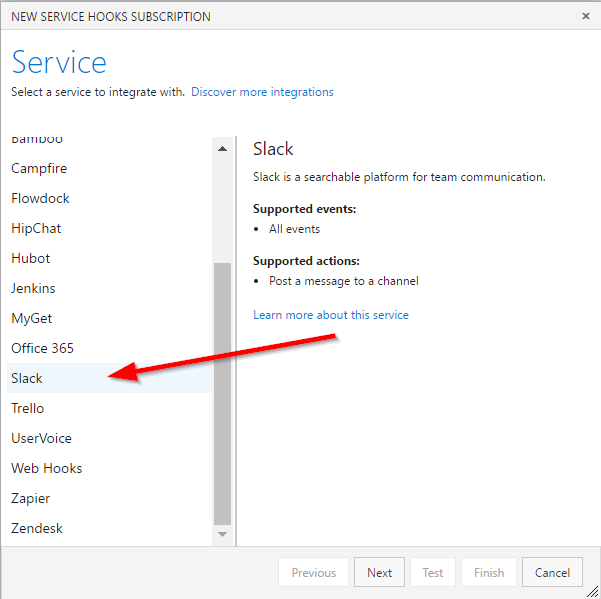
Task: Click scrollbar up arrow in service list
Action: pyautogui.click(x=222, y=149)
